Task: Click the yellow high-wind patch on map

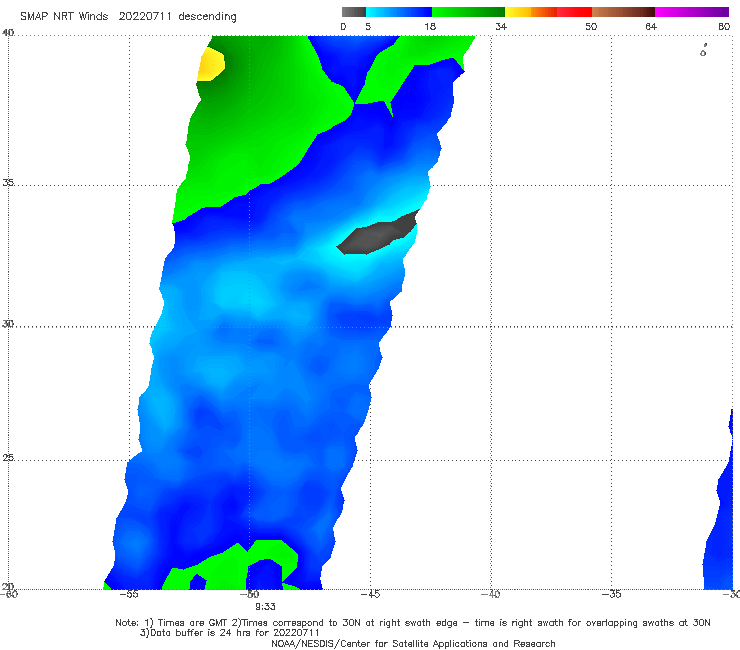Action: click(x=210, y=64)
